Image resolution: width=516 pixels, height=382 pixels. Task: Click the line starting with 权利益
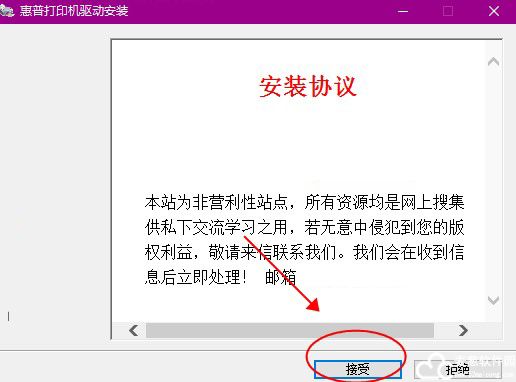pos(304,252)
